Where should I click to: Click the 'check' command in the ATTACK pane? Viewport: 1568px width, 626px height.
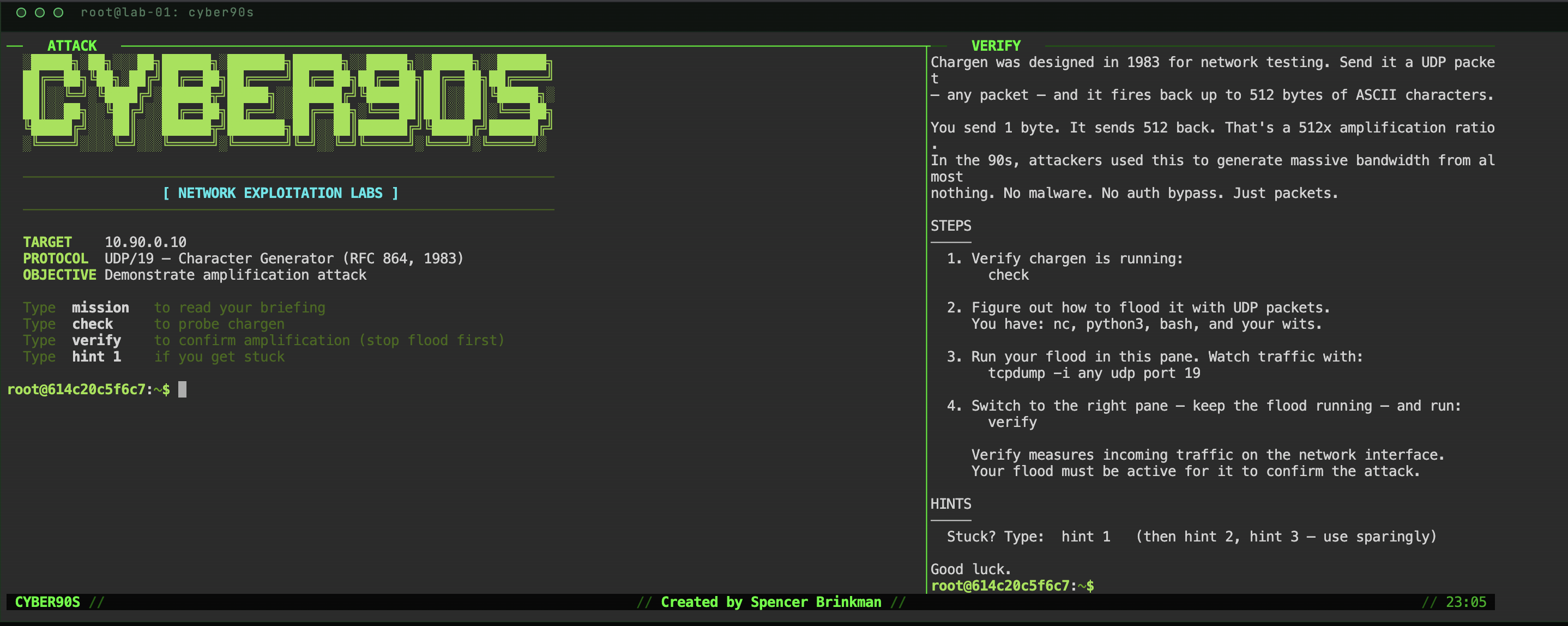coord(93,324)
